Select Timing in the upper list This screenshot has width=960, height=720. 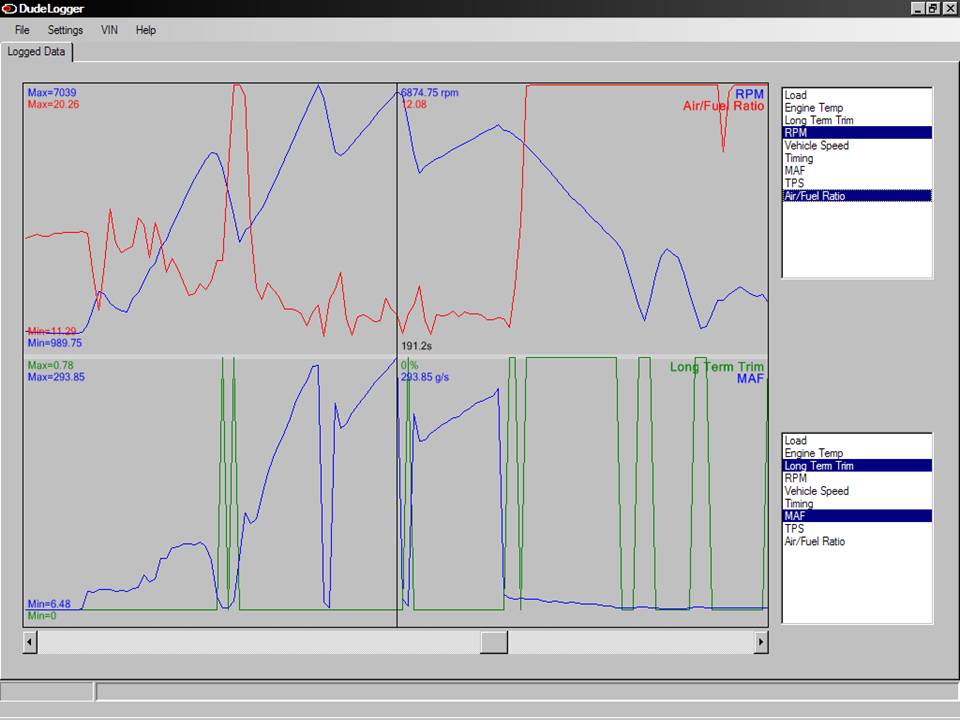857,158
